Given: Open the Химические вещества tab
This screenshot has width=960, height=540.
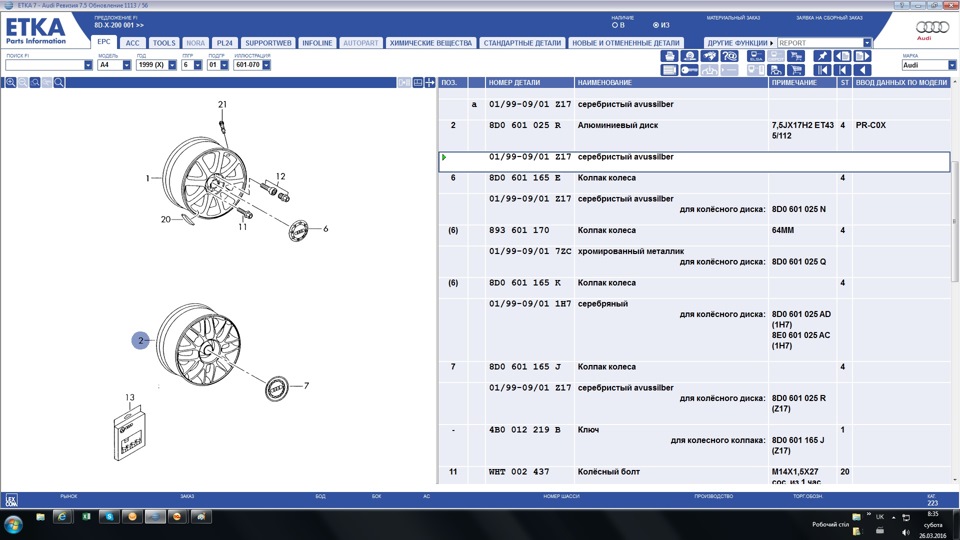Looking at the screenshot, I should (430, 43).
